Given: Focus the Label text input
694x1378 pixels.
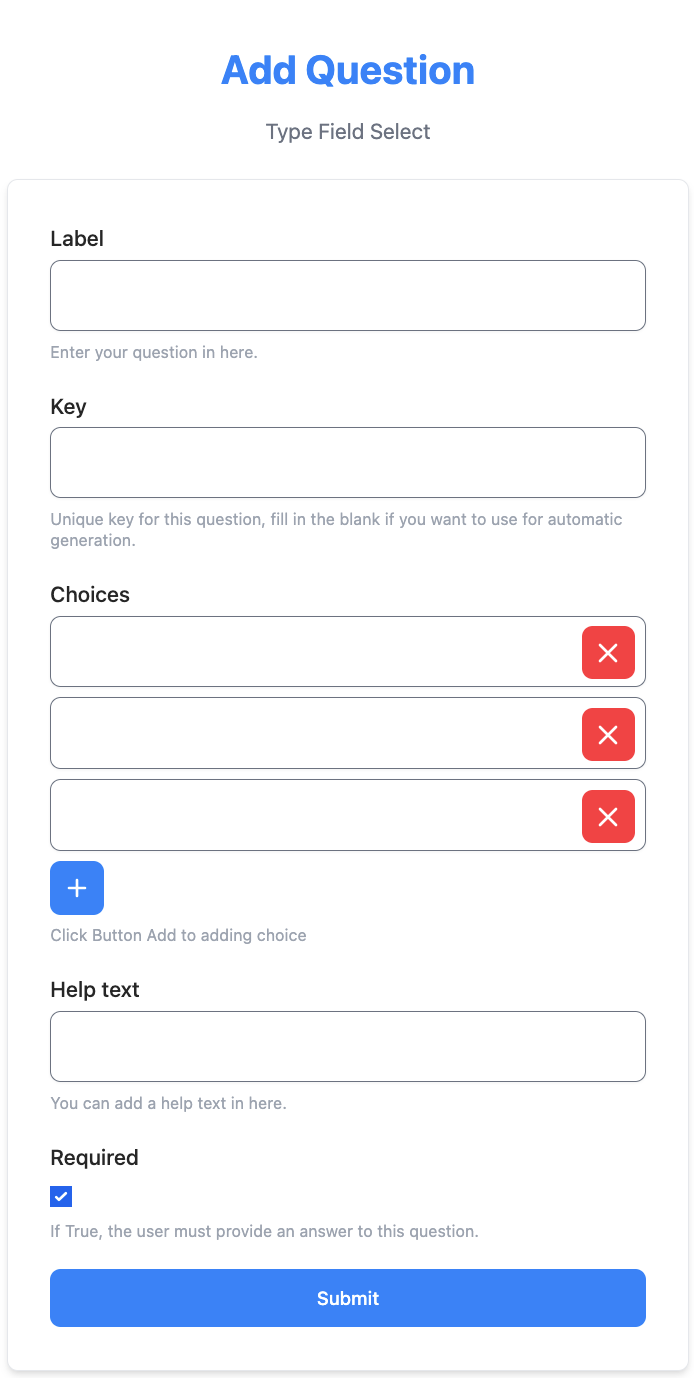Looking at the screenshot, I should (348, 295).
